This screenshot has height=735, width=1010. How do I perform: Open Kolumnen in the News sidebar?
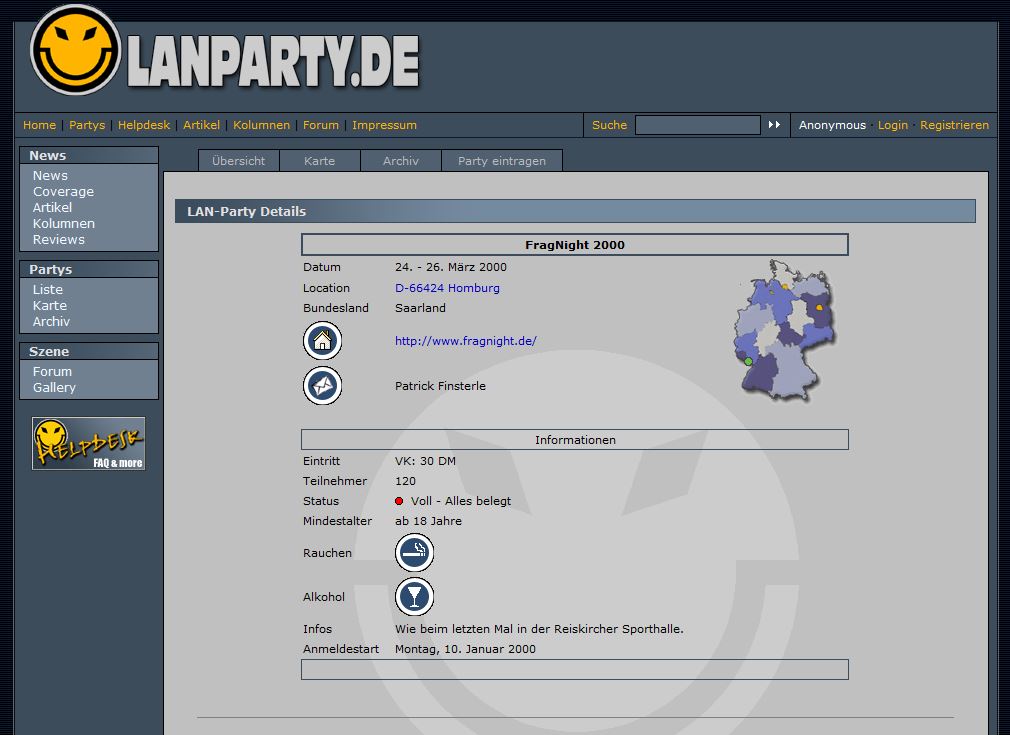(x=64, y=224)
